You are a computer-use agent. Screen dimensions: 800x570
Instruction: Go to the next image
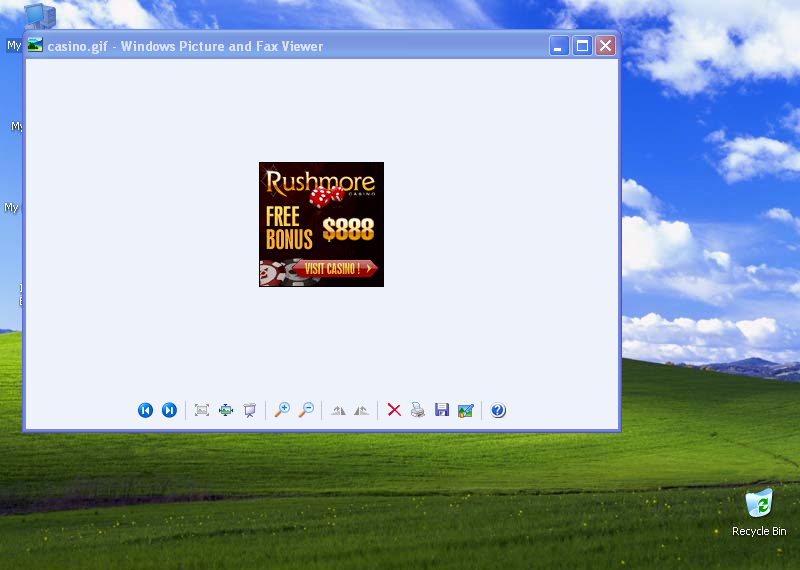169,410
